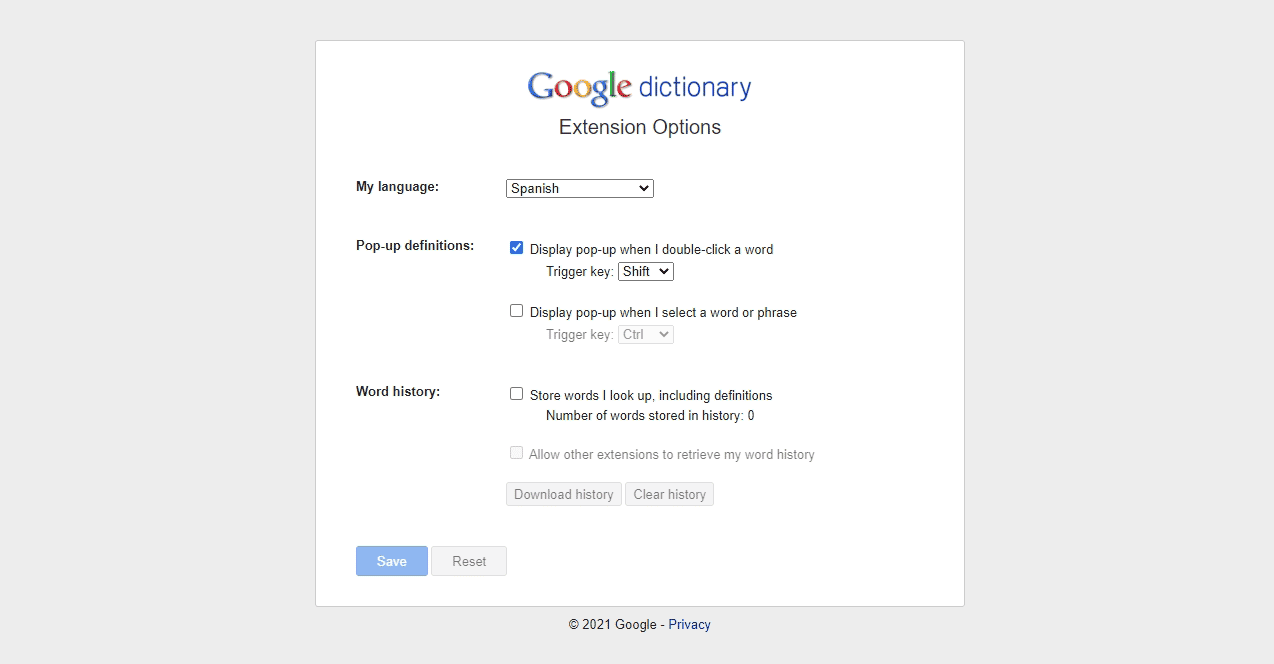This screenshot has height=664, width=1274.
Task: Click the Word history label
Action: tap(398, 391)
